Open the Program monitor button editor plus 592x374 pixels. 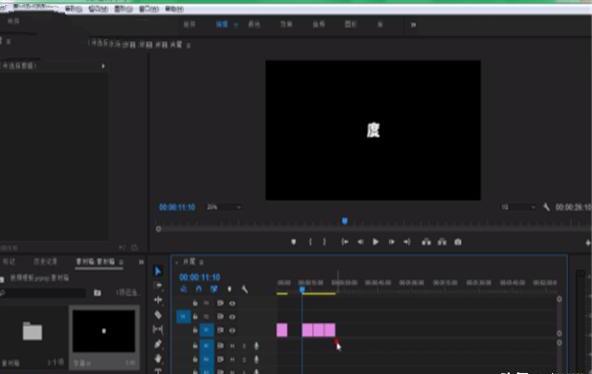[588, 243]
